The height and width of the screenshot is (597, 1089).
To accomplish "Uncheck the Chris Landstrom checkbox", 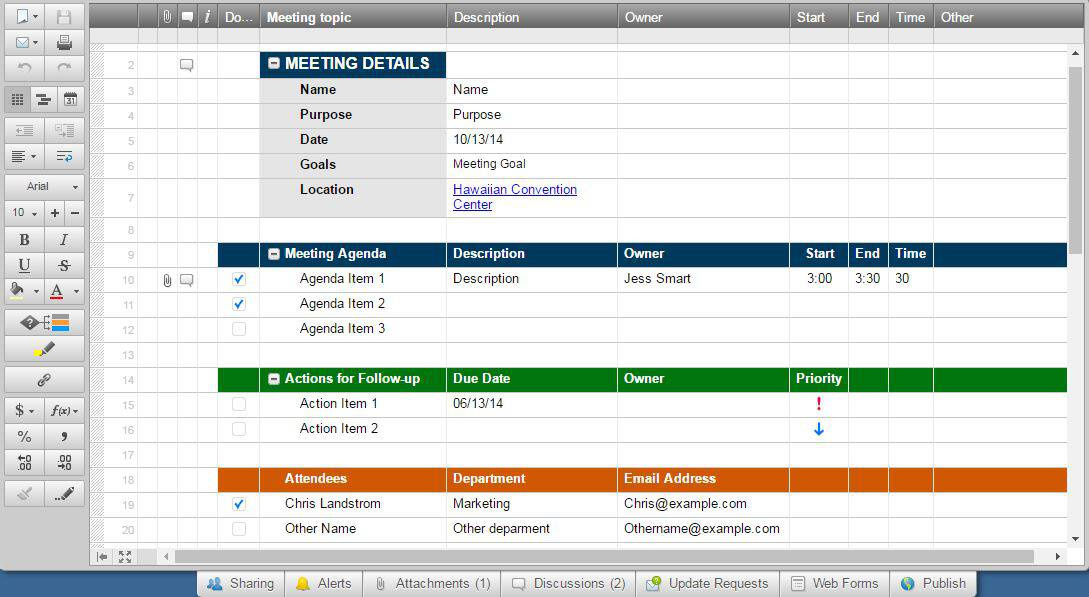I will tap(239, 504).
